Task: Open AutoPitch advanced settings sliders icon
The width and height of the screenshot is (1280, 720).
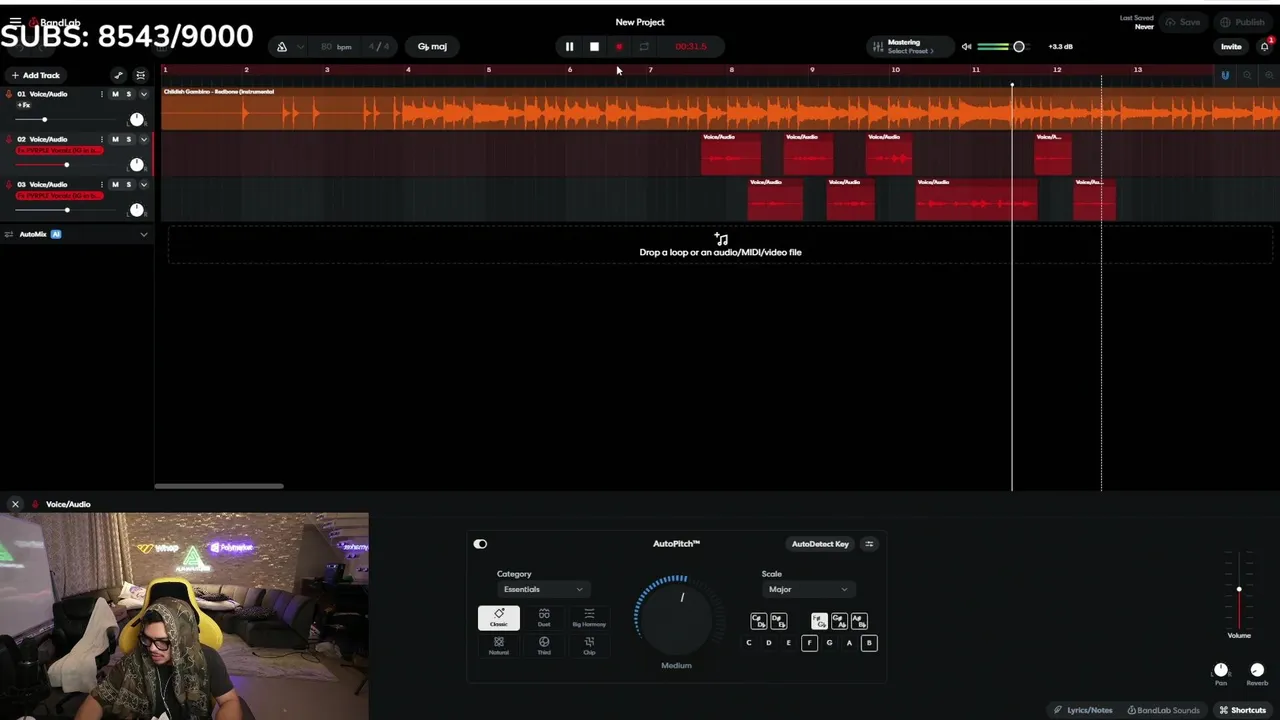Action: tap(869, 544)
